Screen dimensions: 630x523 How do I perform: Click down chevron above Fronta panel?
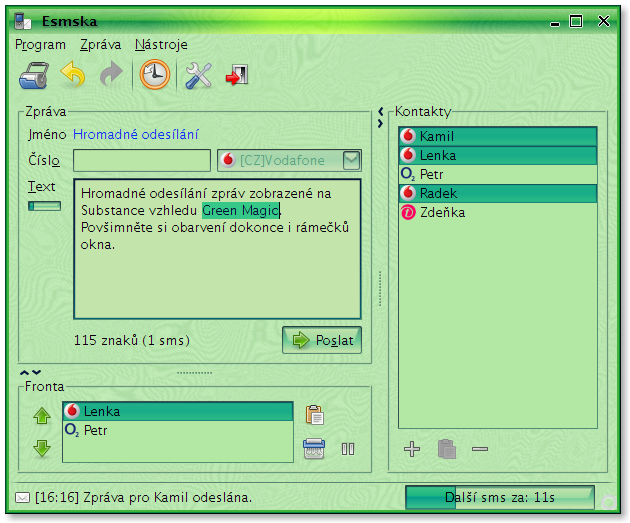click(x=37, y=372)
